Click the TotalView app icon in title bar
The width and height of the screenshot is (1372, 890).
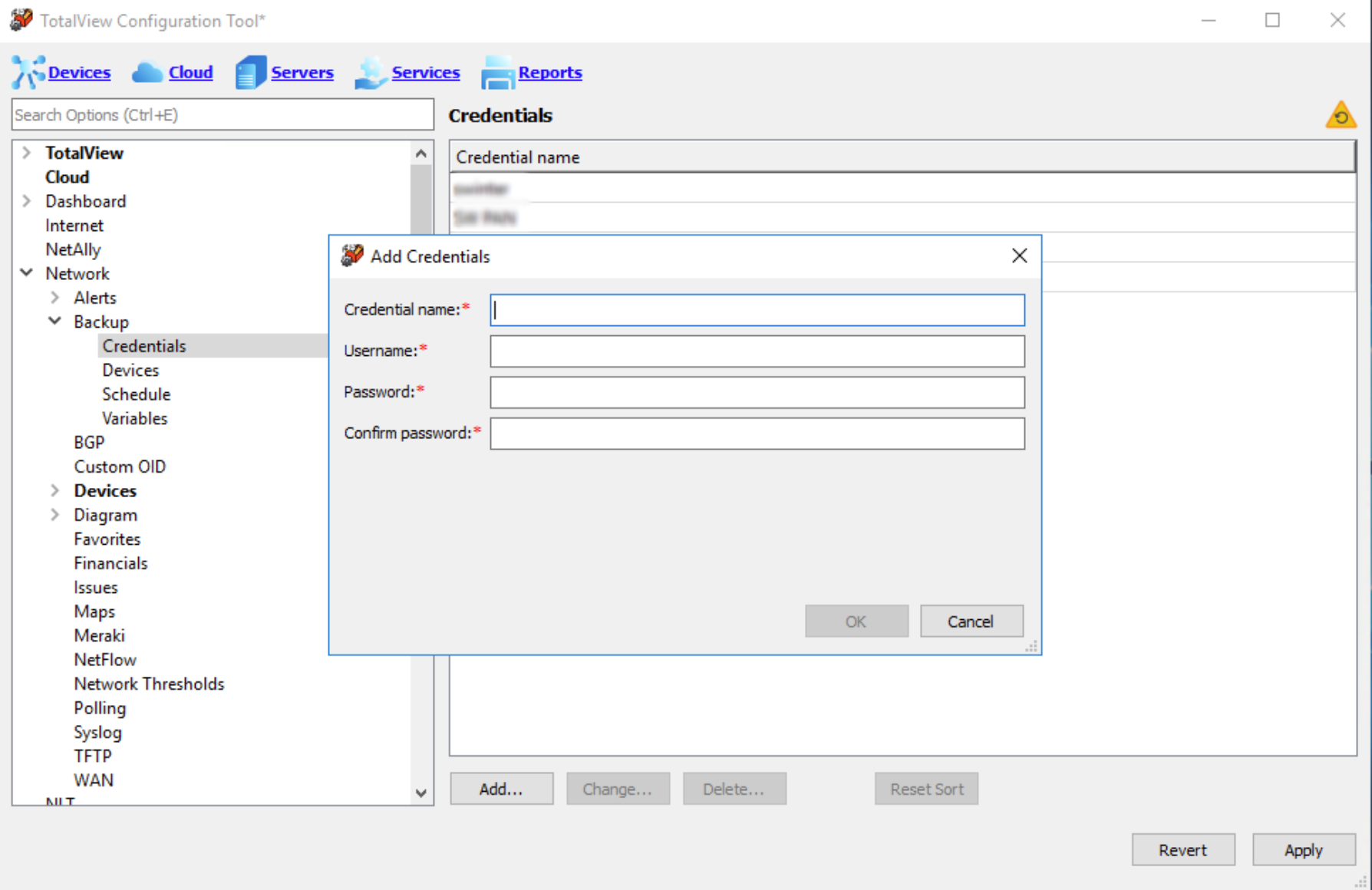[21, 20]
